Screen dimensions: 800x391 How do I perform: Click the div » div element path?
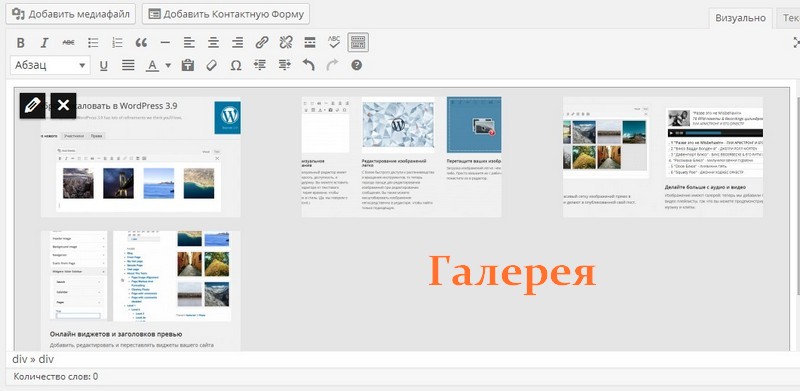click(x=33, y=359)
